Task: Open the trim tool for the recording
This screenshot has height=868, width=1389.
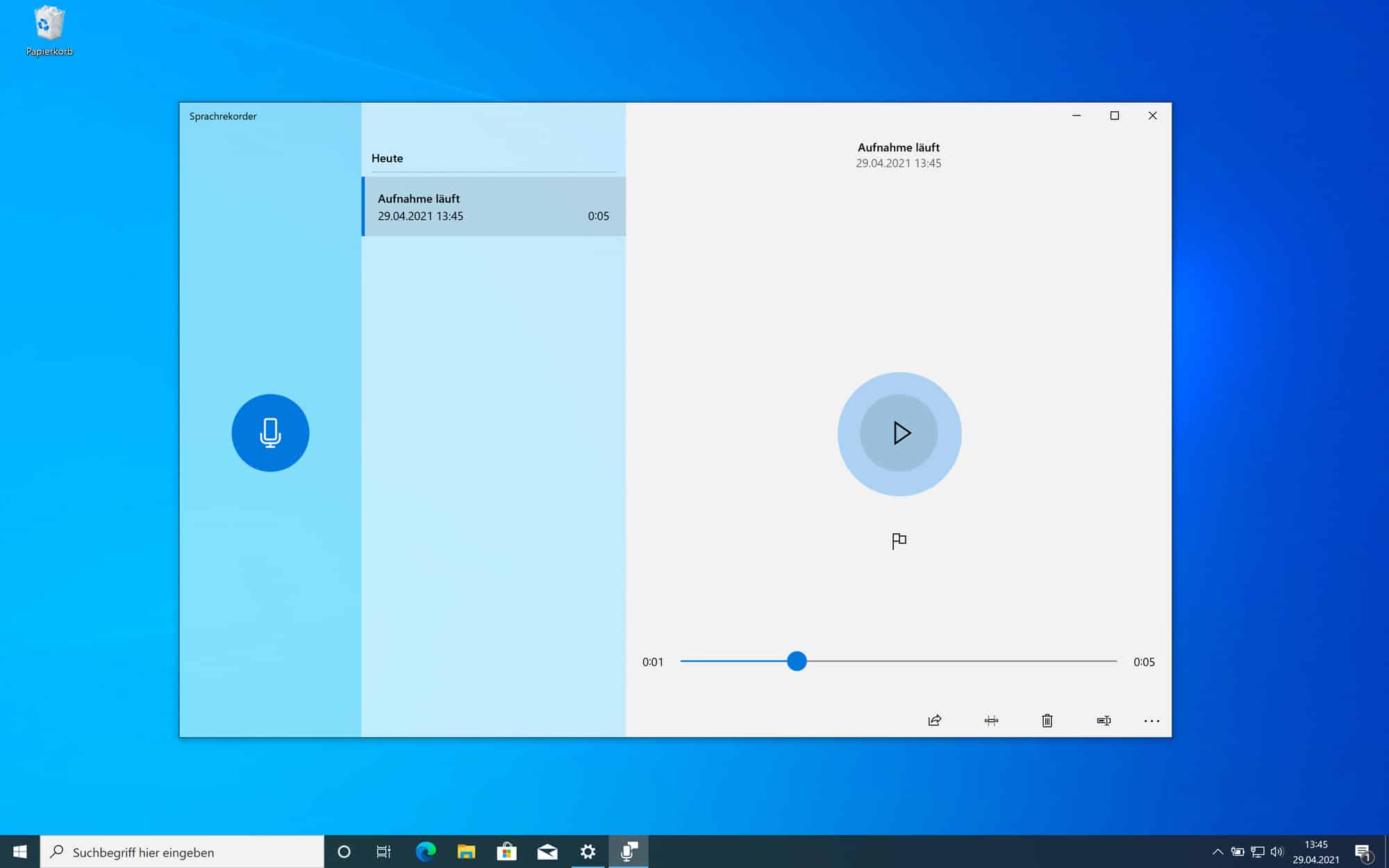Action: click(x=991, y=720)
